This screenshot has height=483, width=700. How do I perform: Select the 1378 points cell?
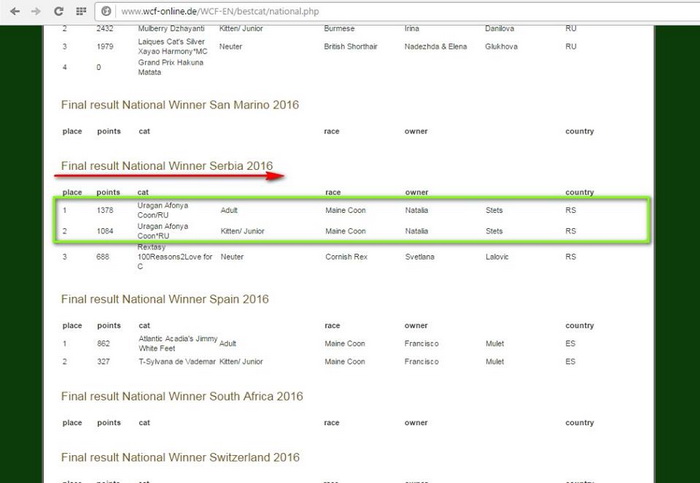(106, 211)
